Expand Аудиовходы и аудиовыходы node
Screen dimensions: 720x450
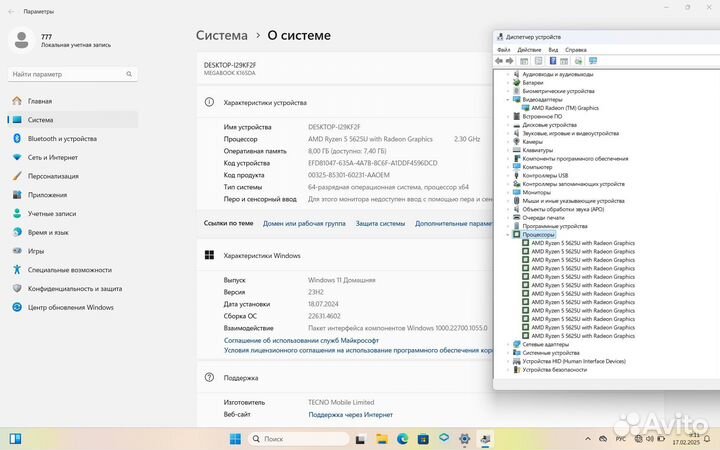(x=508, y=74)
